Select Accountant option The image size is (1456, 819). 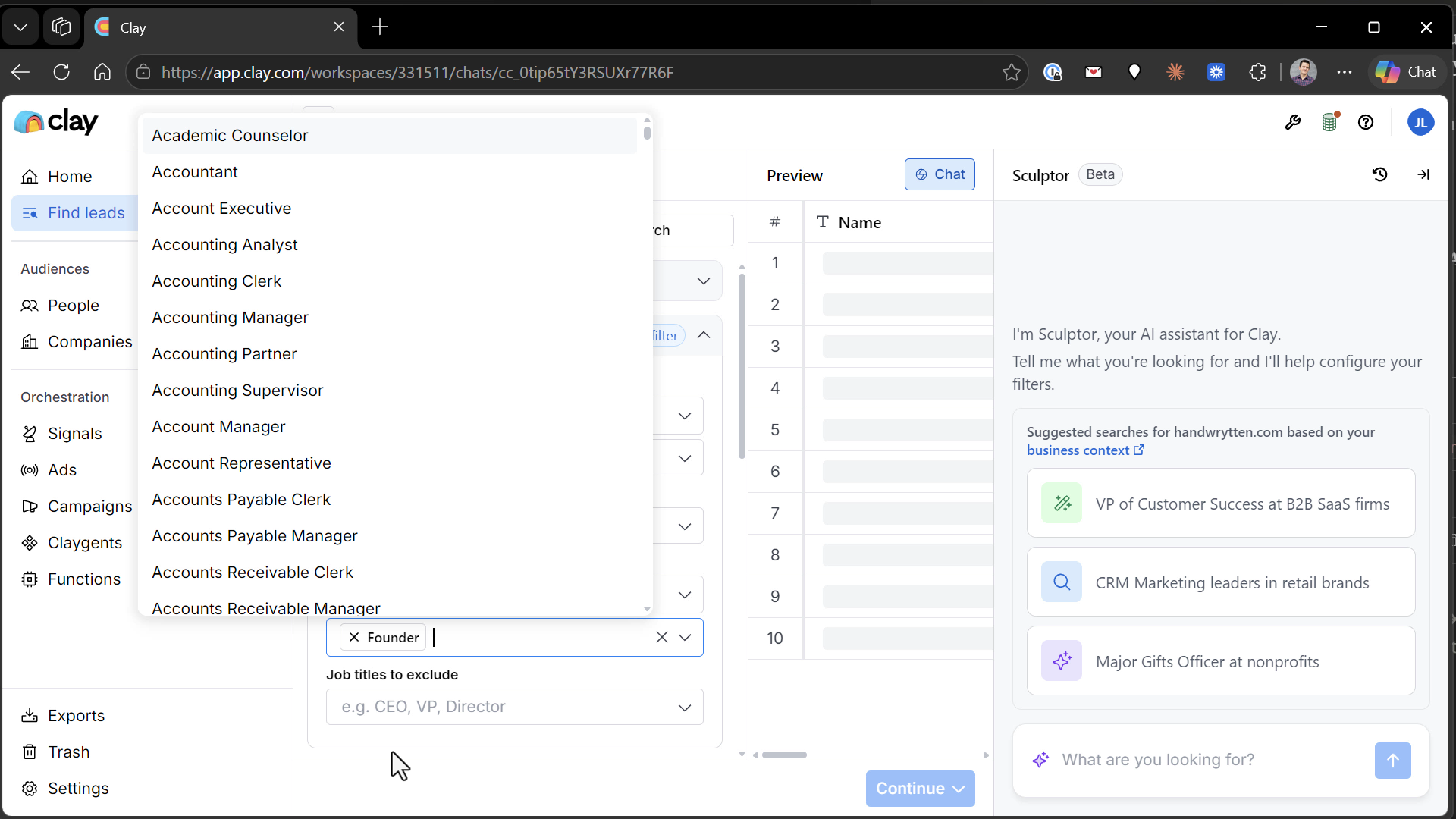click(x=390, y=172)
